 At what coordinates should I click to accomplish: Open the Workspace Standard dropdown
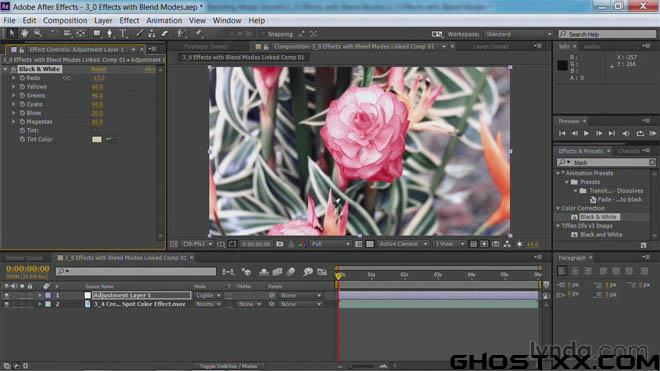tap(519, 34)
